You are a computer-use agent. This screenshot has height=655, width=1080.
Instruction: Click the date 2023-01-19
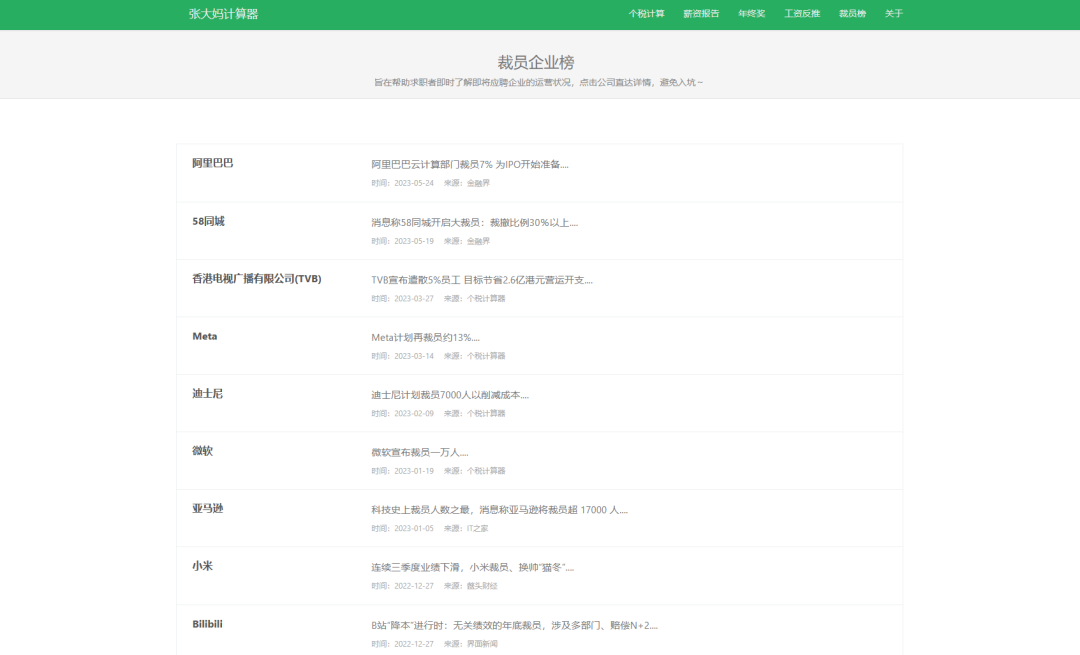(x=414, y=471)
